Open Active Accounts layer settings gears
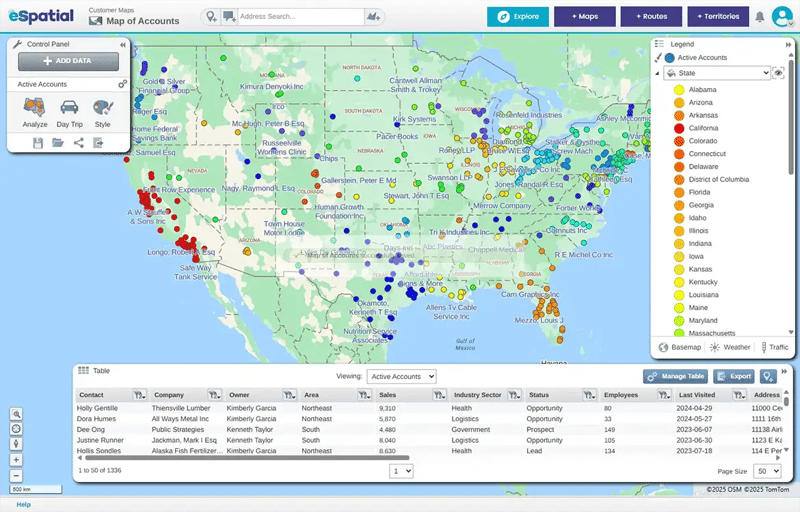 click(x=122, y=85)
